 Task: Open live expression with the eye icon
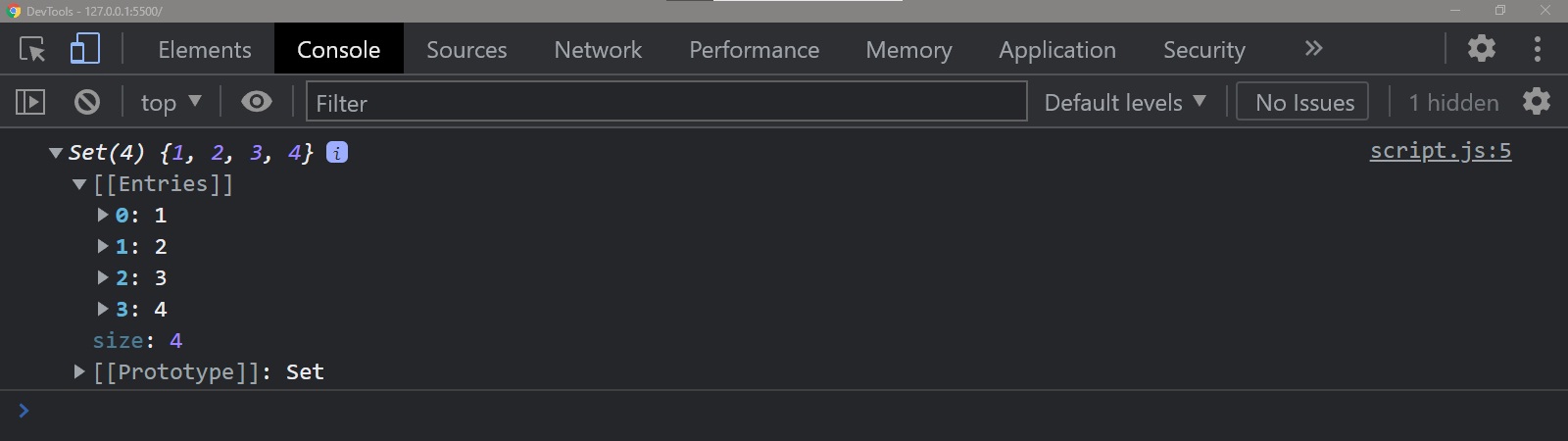pyautogui.click(x=257, y=102)
